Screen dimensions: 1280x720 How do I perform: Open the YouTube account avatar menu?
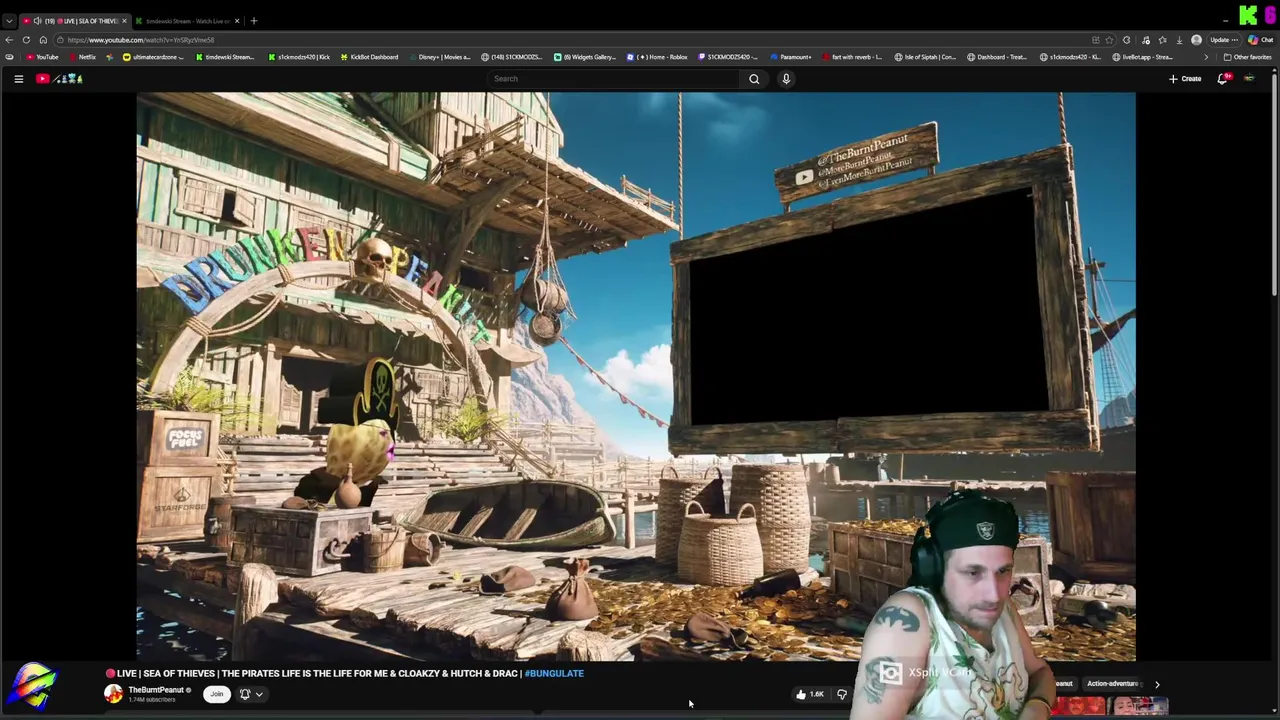[1249, 78]
